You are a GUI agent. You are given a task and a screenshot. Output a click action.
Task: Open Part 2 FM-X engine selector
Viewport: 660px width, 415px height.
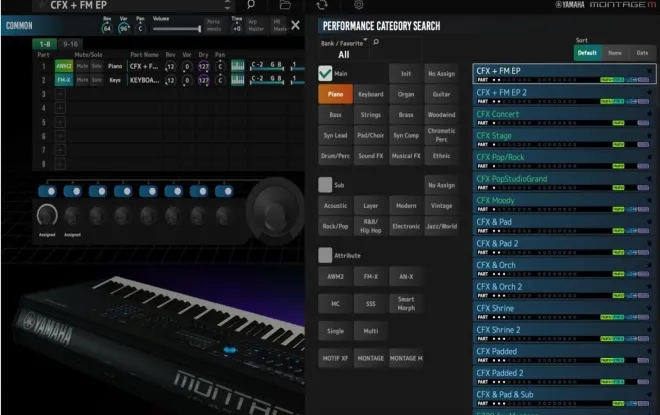click(x=64, y=80)
